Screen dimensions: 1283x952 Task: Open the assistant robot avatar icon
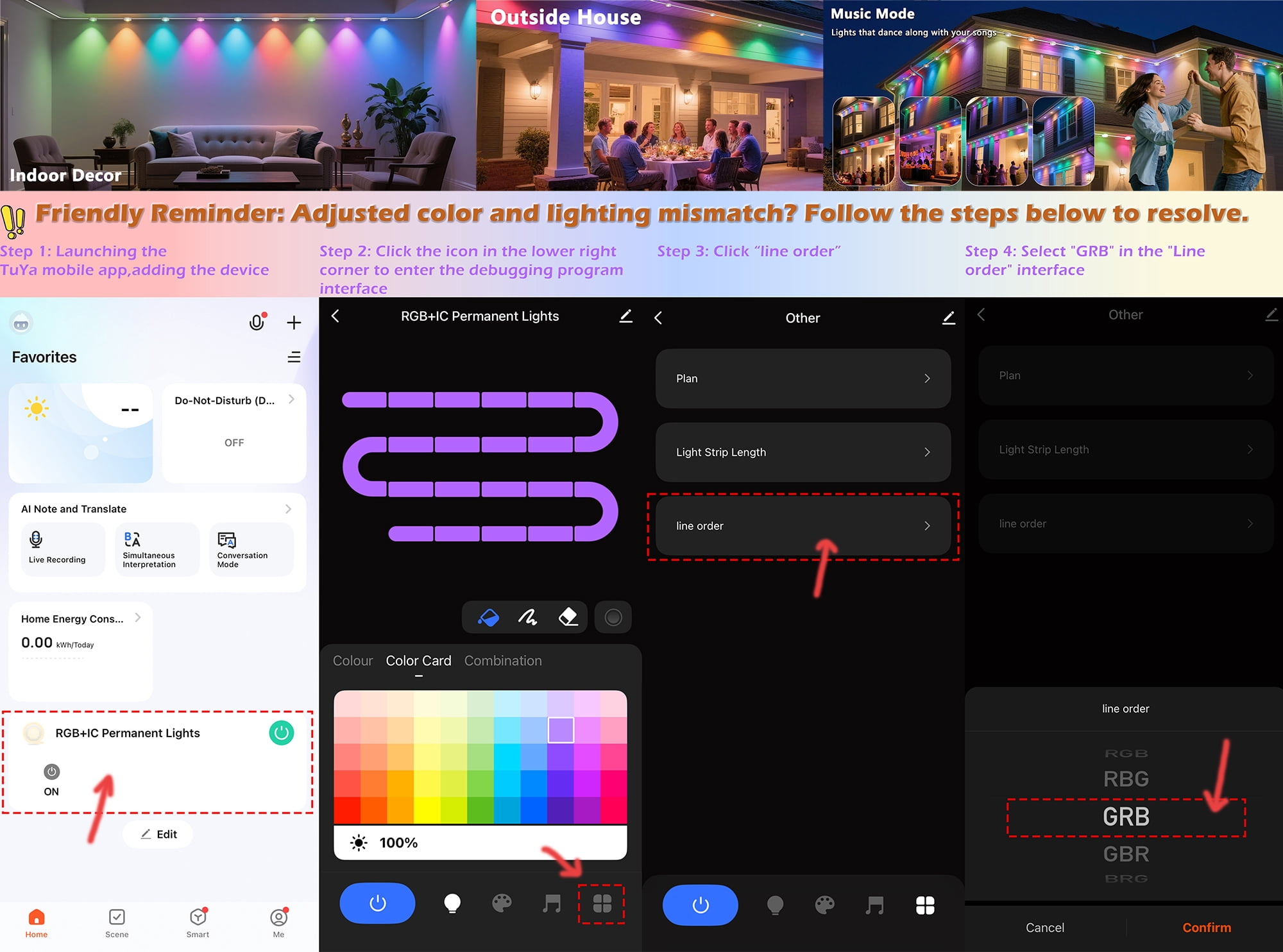click(x=21, y=323)
